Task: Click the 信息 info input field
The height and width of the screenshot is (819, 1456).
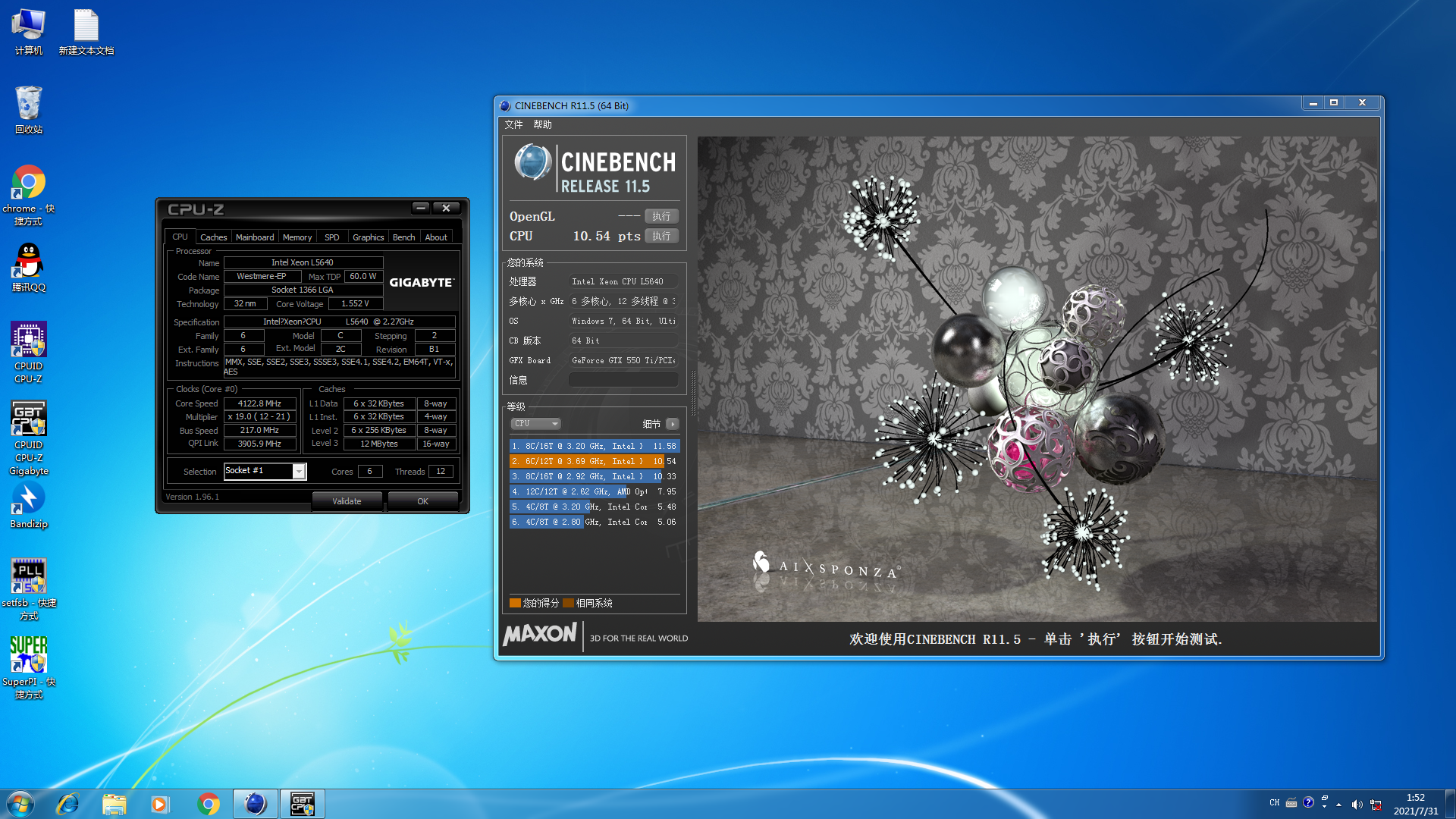Action: click(623, 380)
